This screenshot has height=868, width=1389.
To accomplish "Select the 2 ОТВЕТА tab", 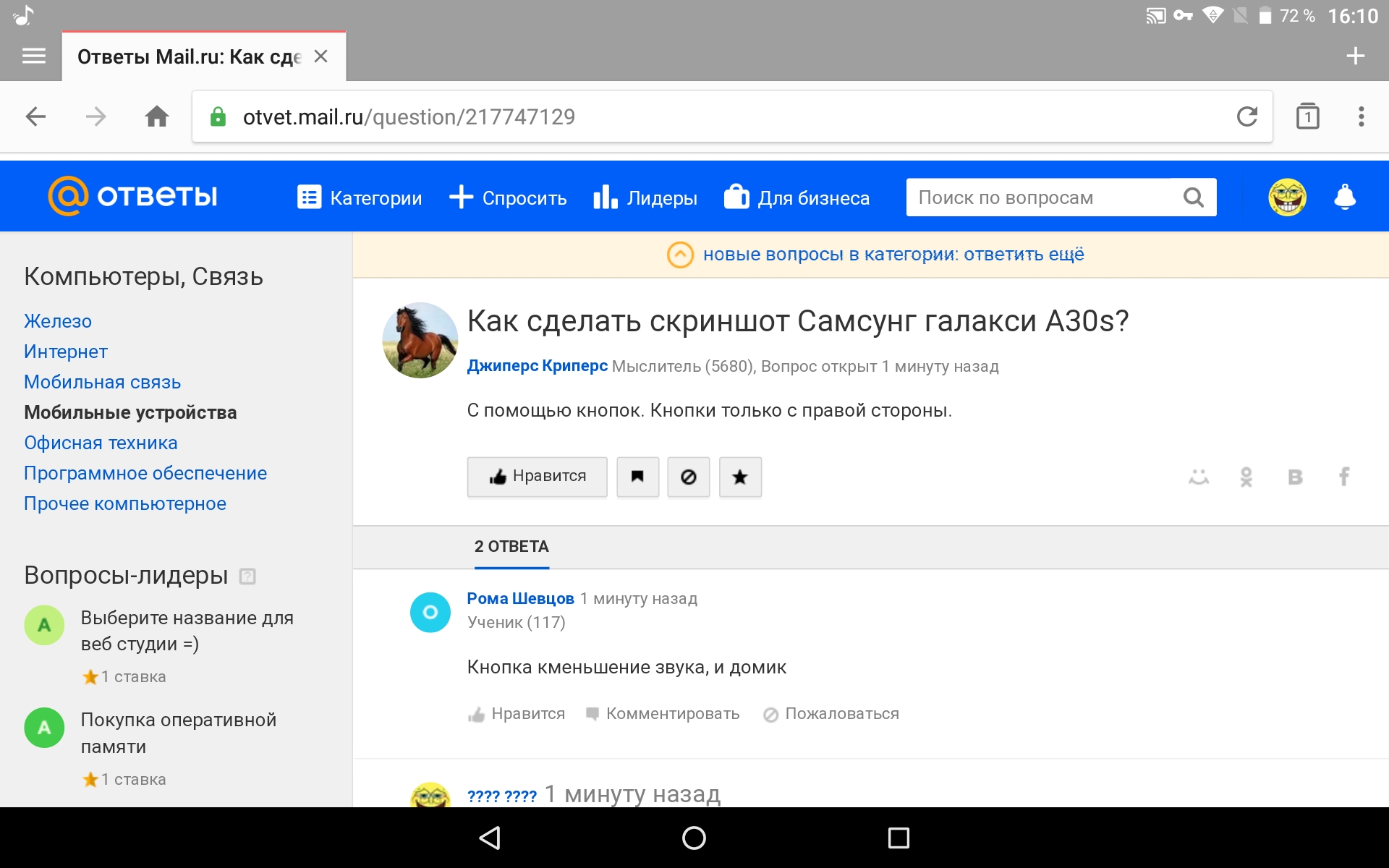I will click(x=511, y=547).
